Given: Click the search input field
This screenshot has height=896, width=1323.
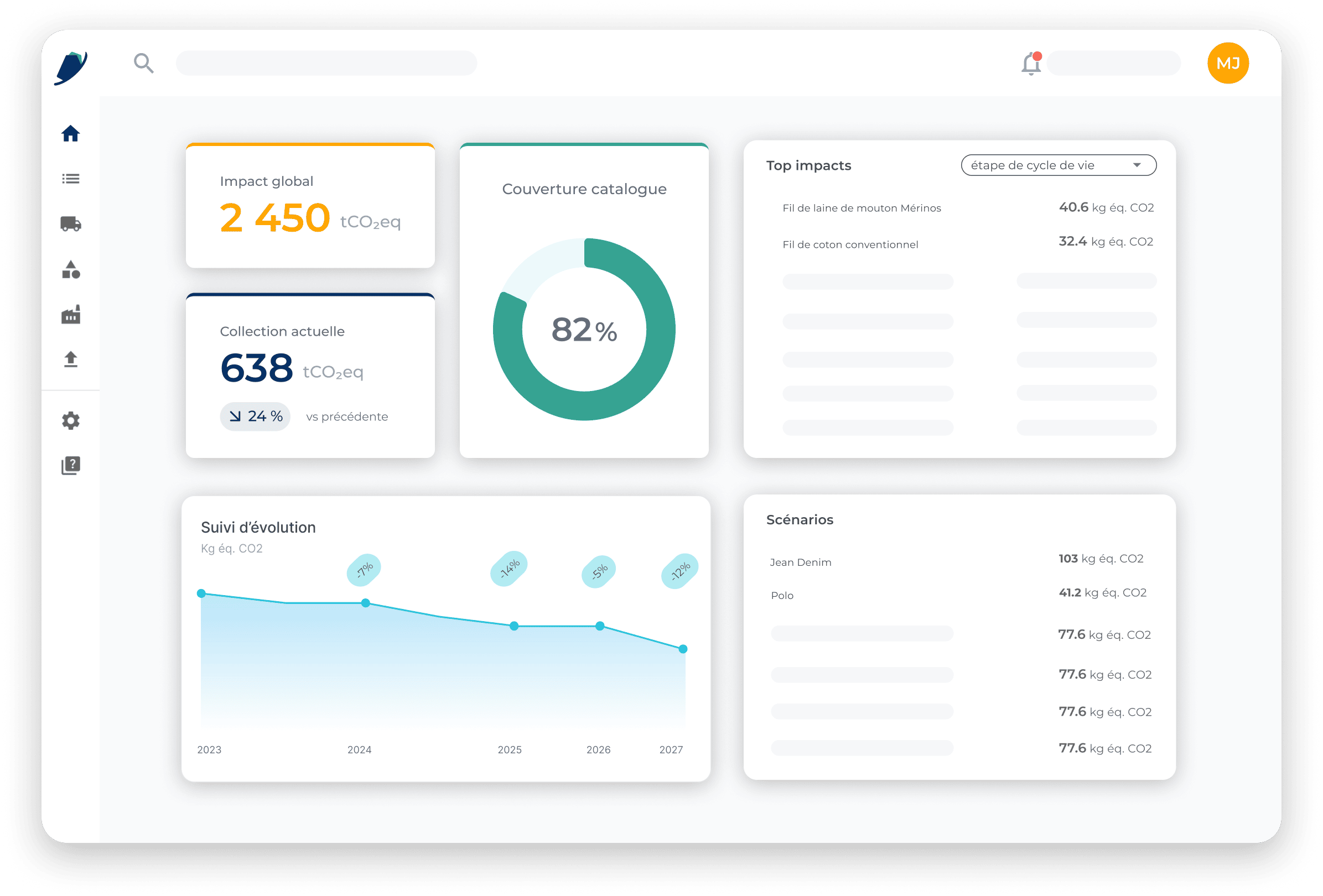Looking at the screenshot, I should pos(325,63).
